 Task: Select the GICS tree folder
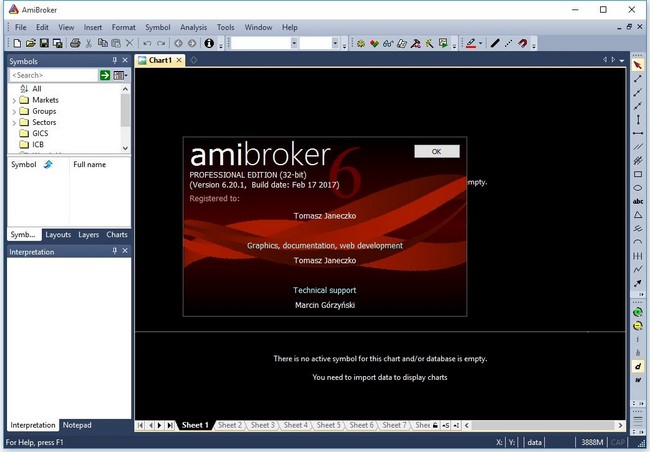[x=34, y=134]
